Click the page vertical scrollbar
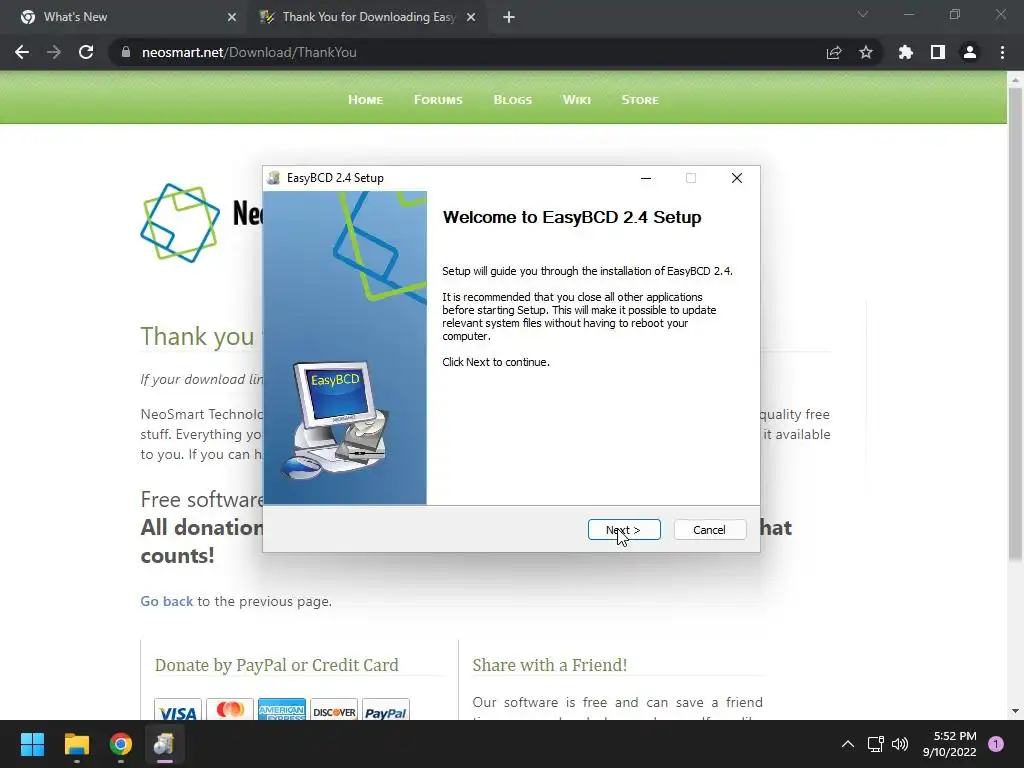The image size is (1024, 768). tap(1015, 323)
